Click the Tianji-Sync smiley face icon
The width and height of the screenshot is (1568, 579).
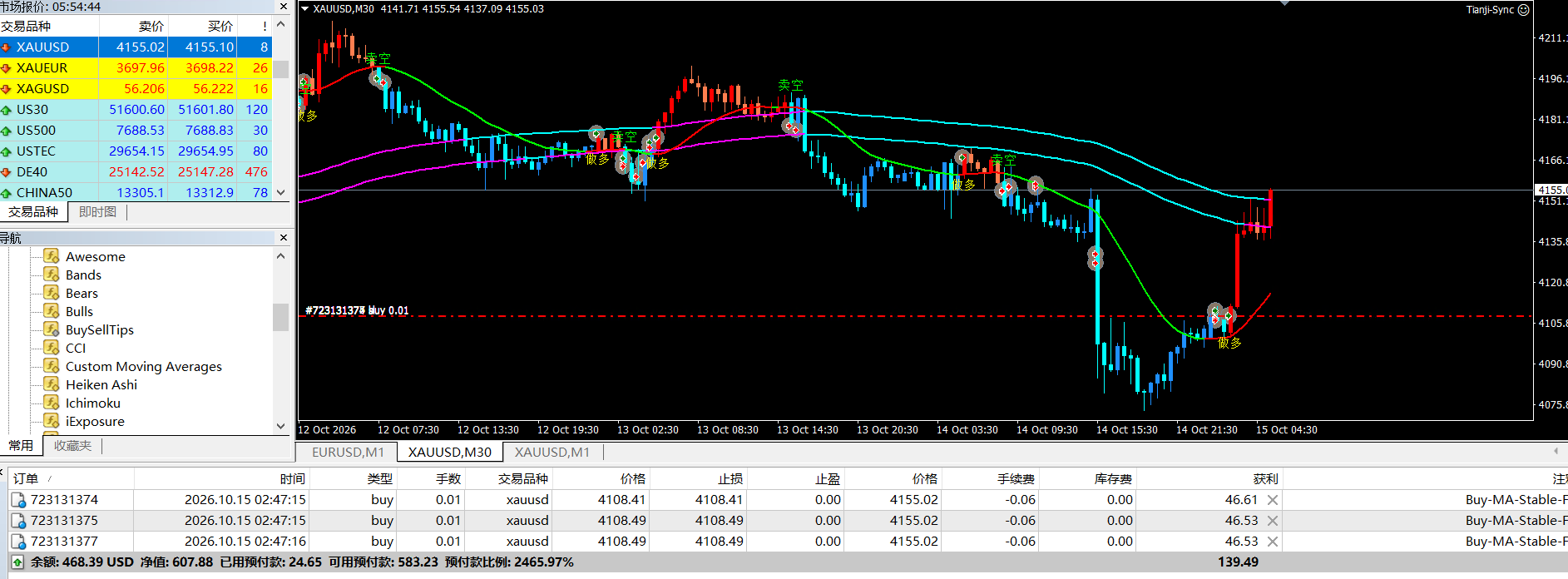pyautogui.click(x=1523, y=10)
